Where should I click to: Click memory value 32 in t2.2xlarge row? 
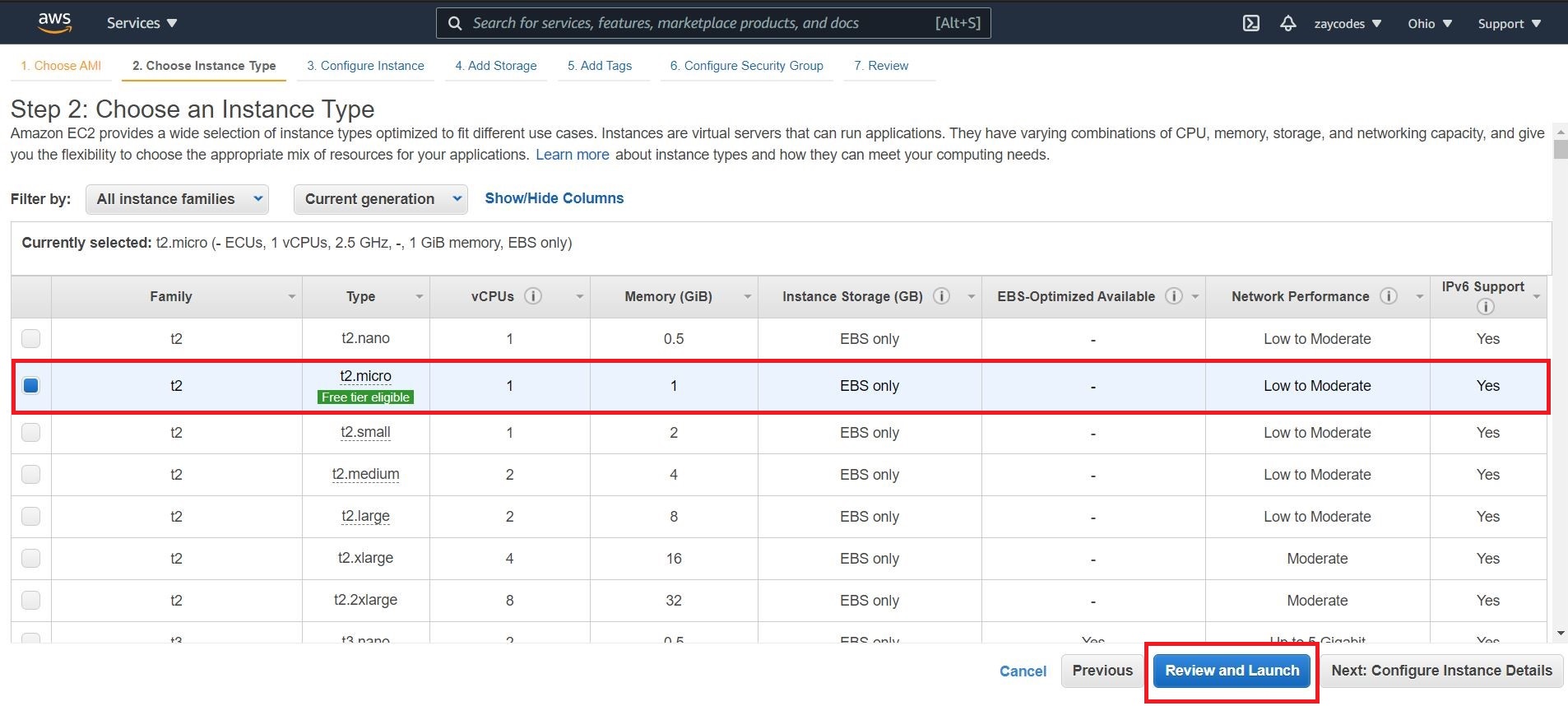click(674, 600)
